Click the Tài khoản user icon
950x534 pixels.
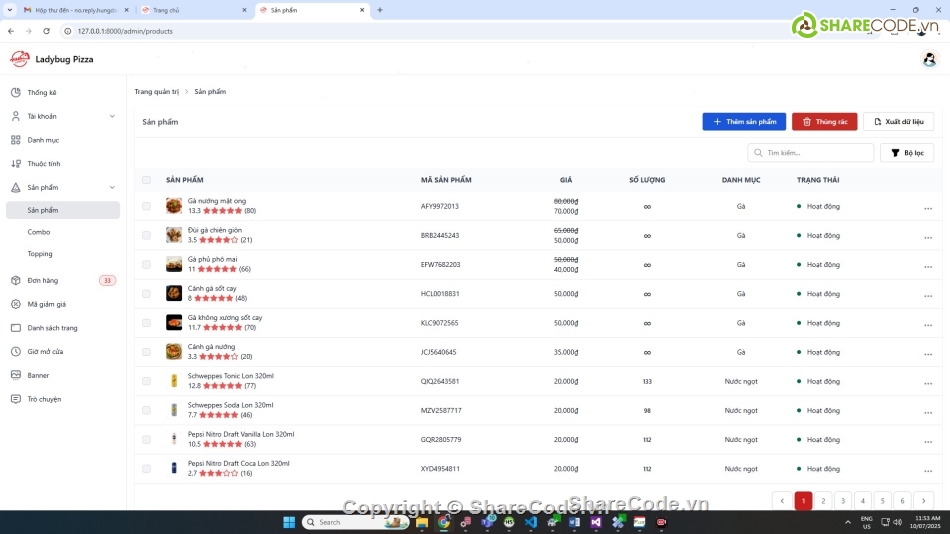point(16,116)
